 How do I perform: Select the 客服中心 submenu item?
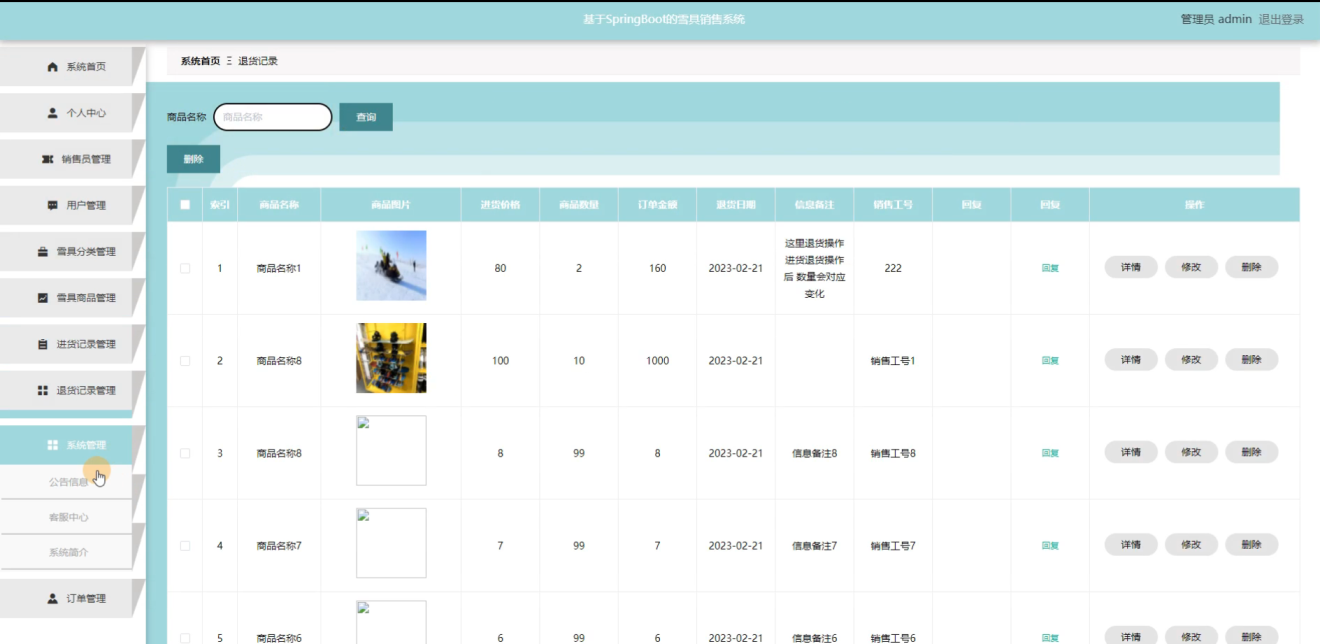pyautogui.click(x=68, y=517)
